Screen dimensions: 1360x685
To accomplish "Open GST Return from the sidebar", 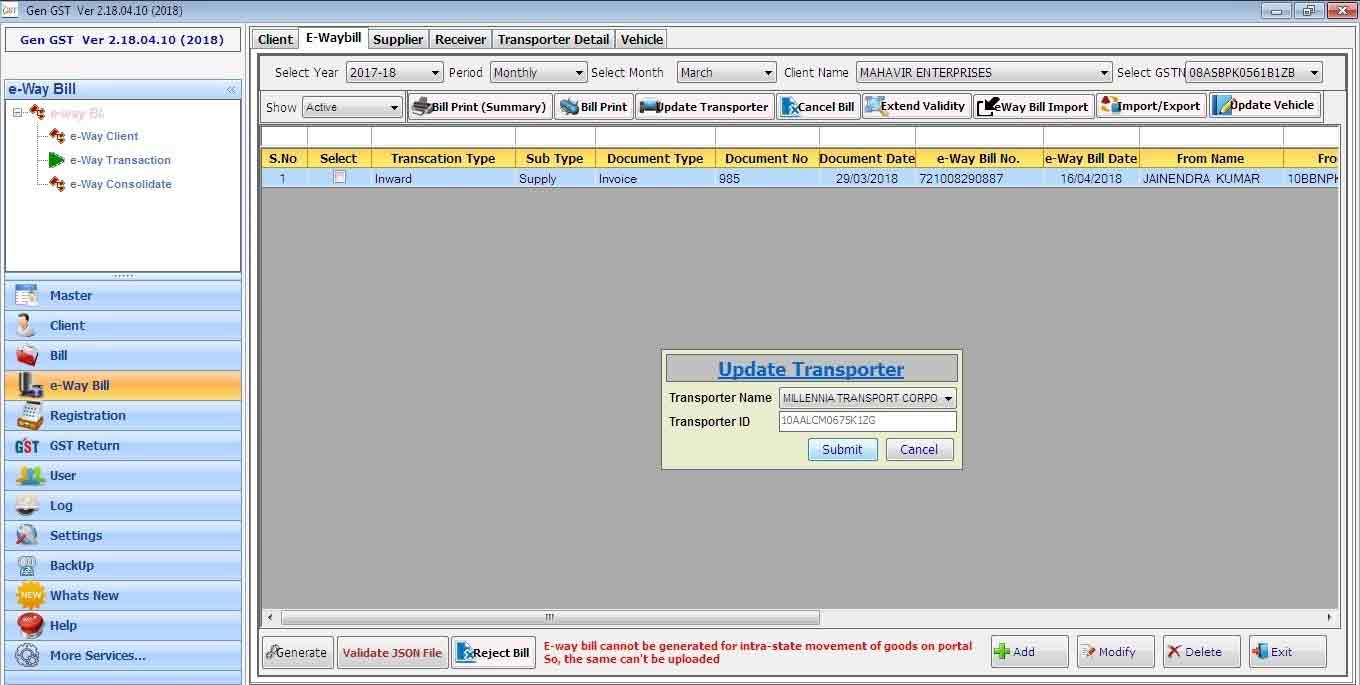I will pos(84,446).
